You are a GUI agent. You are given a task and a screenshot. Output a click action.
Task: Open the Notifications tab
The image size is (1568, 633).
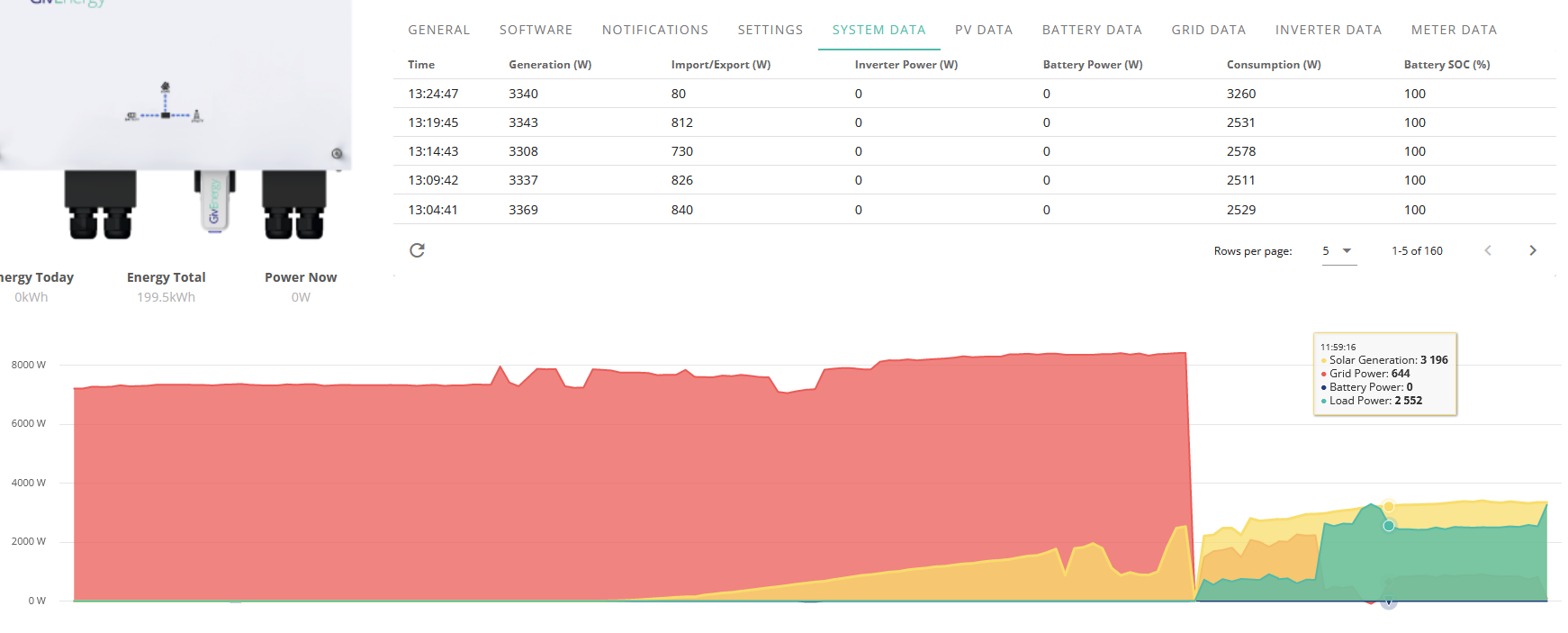coord(654,30)
